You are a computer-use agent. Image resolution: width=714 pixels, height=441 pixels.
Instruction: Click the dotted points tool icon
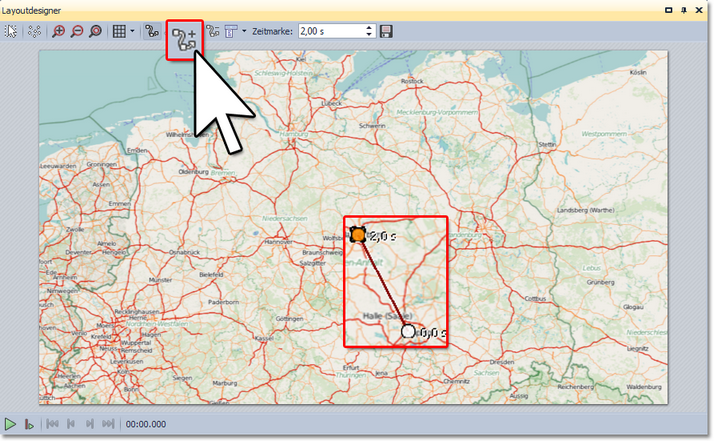[x=34, y=31]
